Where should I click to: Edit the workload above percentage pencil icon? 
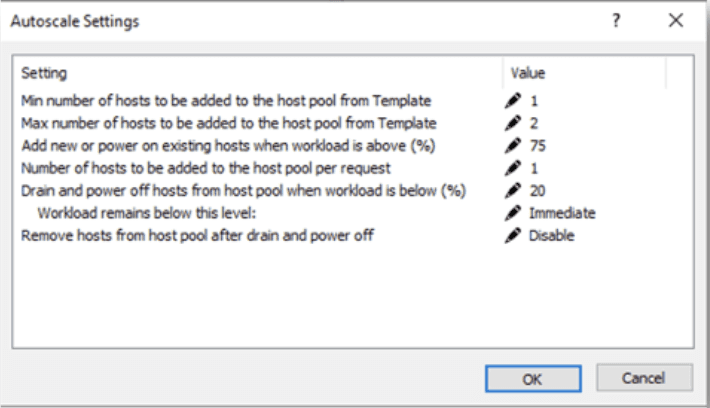tap(514, 145)
